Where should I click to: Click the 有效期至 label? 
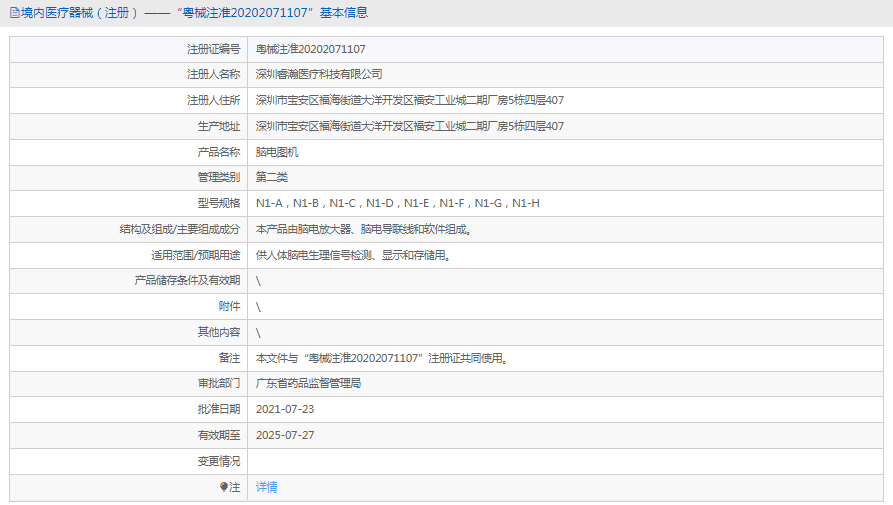(x=219, y=436)
